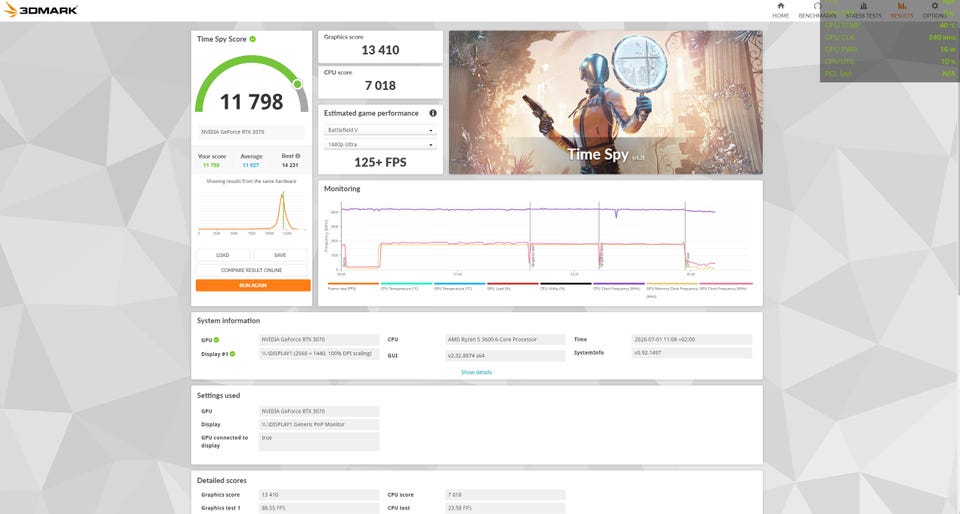Open the 1440p Ultra resolution dropdown

380,144
